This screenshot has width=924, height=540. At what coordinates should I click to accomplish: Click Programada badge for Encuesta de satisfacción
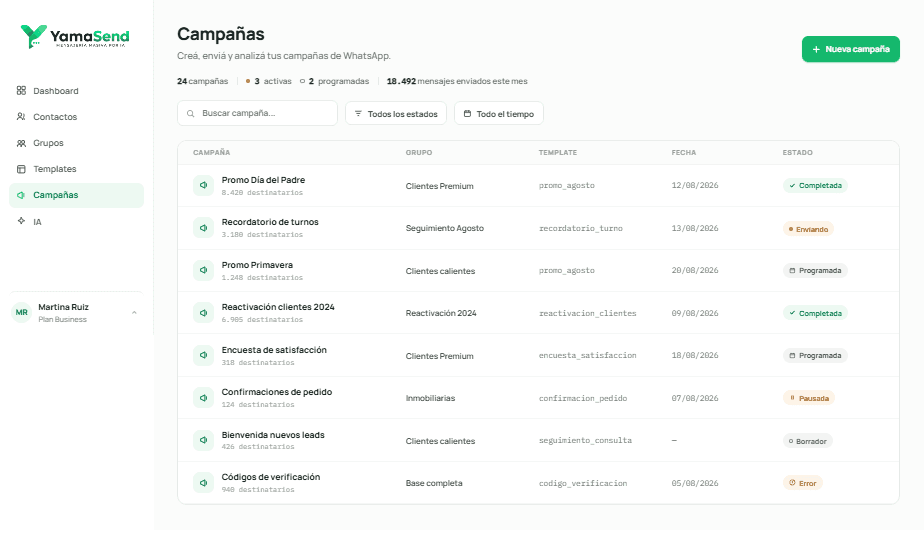click(x=815, y=355)
